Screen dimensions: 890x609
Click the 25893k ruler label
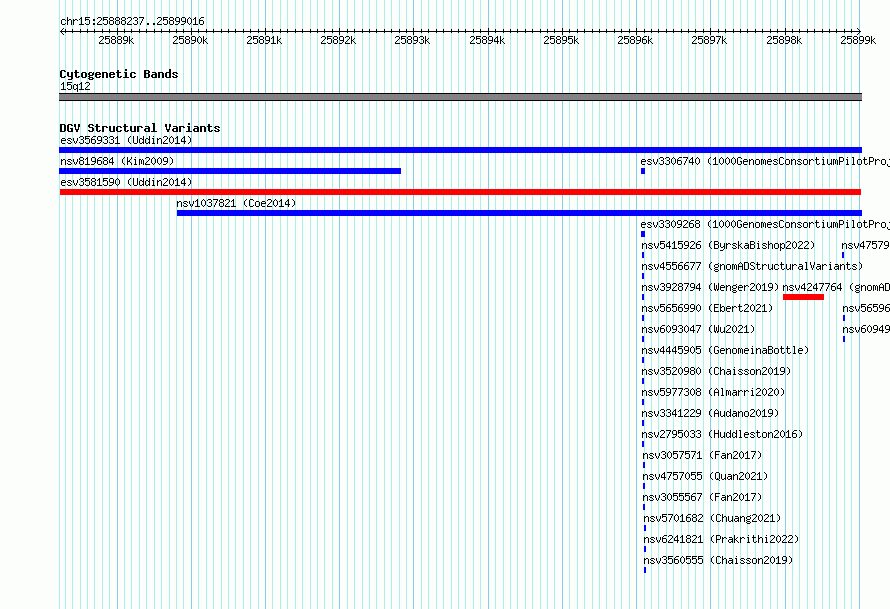[412, 40]
